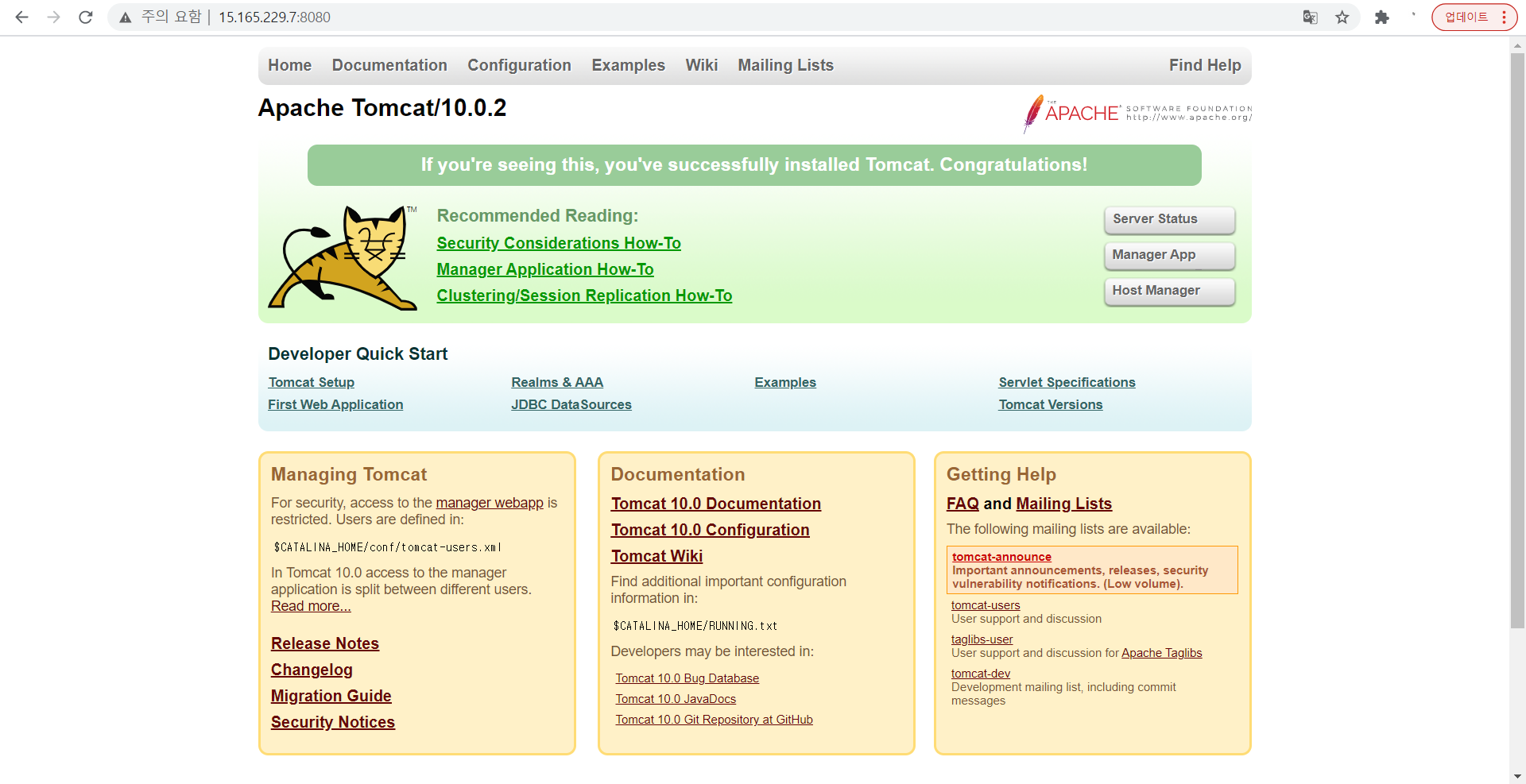Open Clustering/Session Replication How-To link

(584, 295)
